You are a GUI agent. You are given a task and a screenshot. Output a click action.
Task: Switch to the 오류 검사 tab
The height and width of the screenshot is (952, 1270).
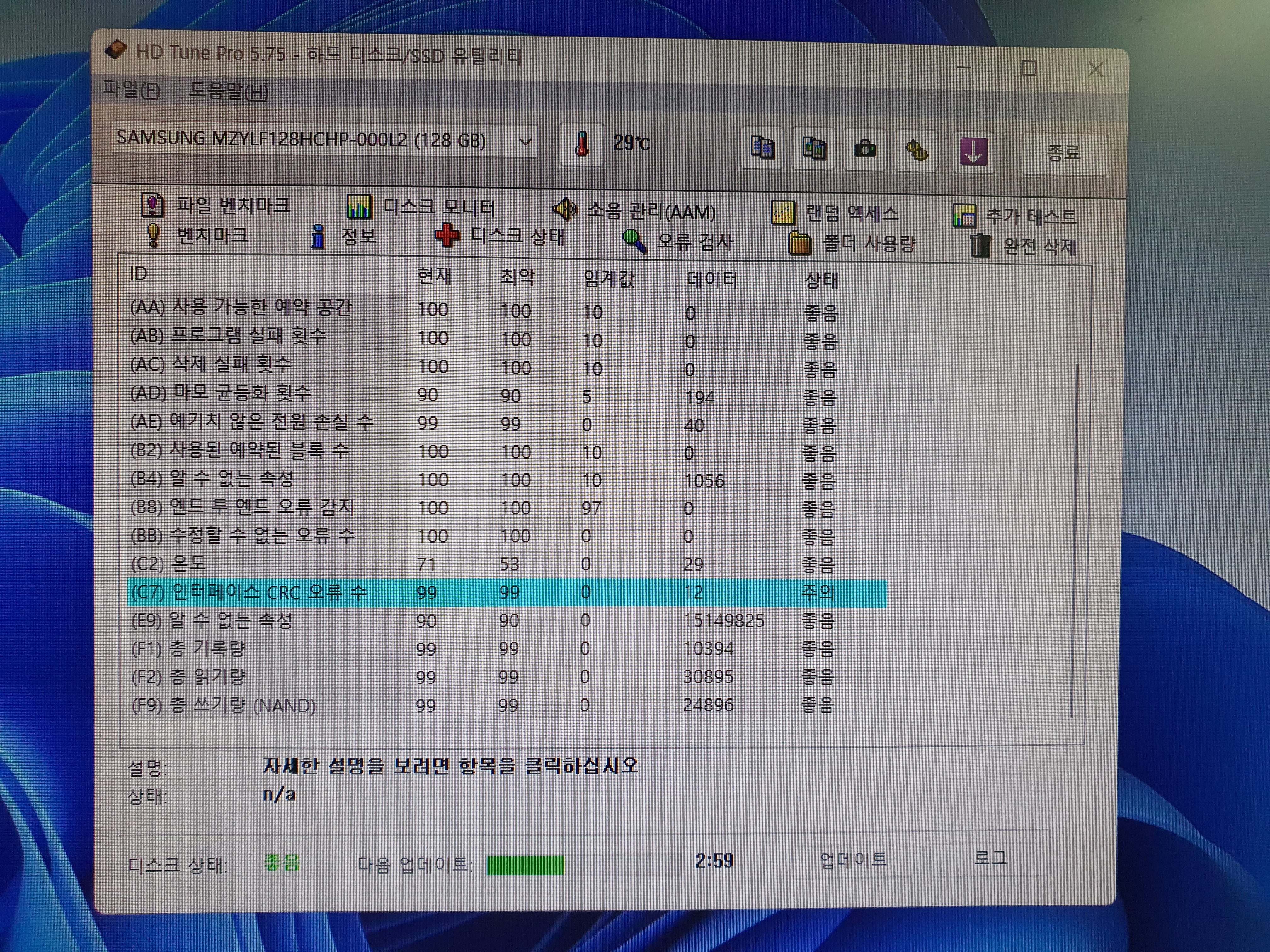click(678, 241)
